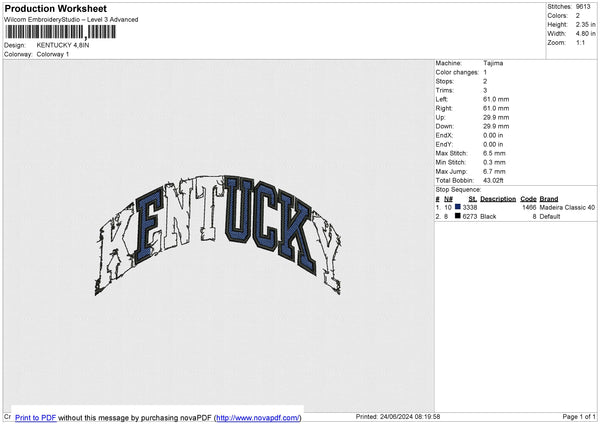Screen dimensions: 600x424
Task: Click the blue color swatch for thread 3338
Action: [x=458, y=207]
